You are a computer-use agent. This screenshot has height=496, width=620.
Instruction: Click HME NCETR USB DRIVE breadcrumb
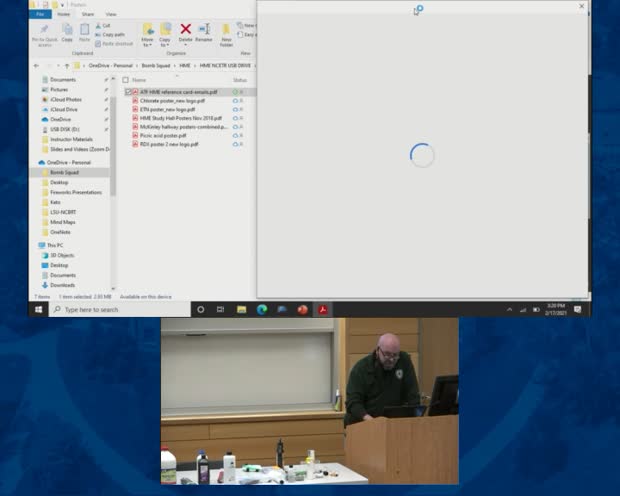pos(225,66)
